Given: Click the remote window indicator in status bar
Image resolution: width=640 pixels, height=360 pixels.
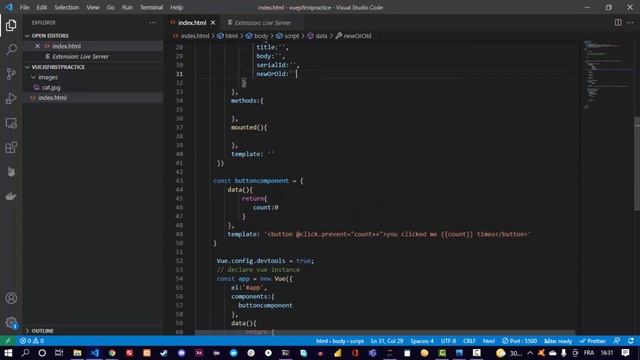Looking at the screenshot, I should [7, 341].
